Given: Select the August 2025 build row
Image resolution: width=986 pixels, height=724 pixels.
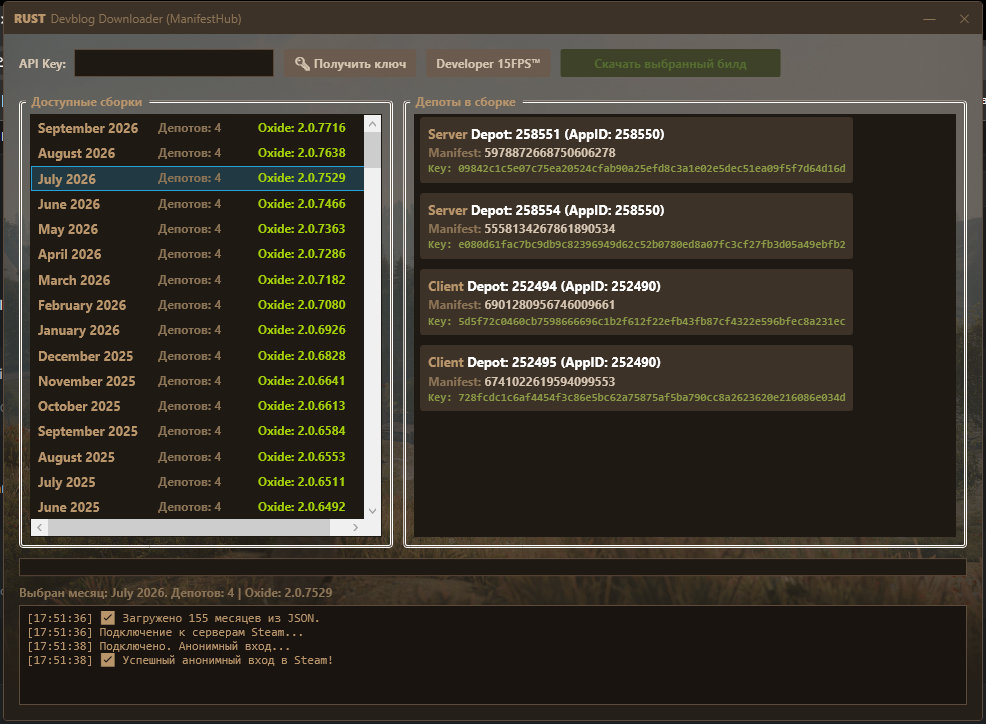Looking at the screenshot, I should tap(197, 457).
